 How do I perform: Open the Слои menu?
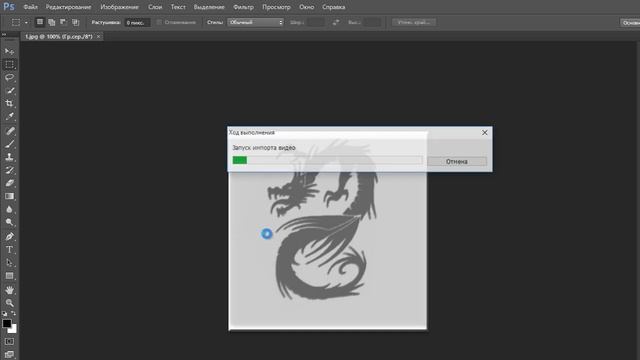pos(155,7)
